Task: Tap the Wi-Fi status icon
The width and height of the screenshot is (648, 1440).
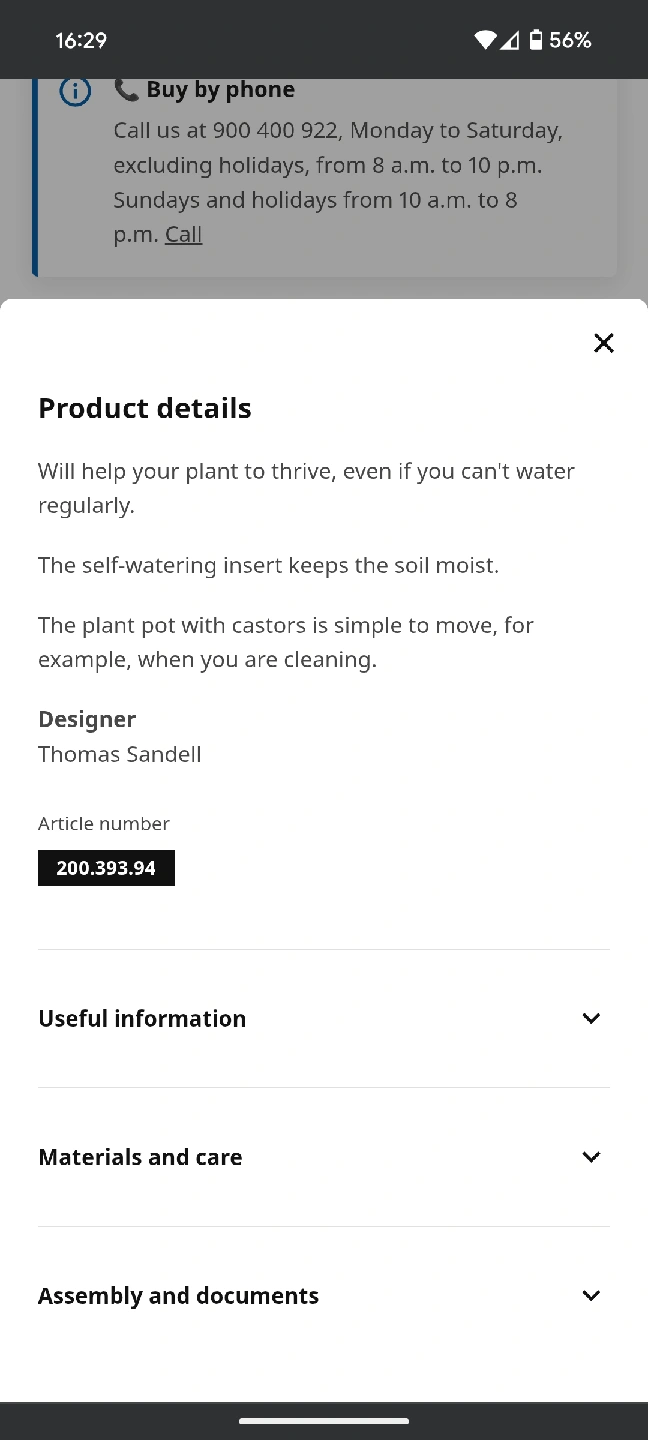Action: (485, 40)
